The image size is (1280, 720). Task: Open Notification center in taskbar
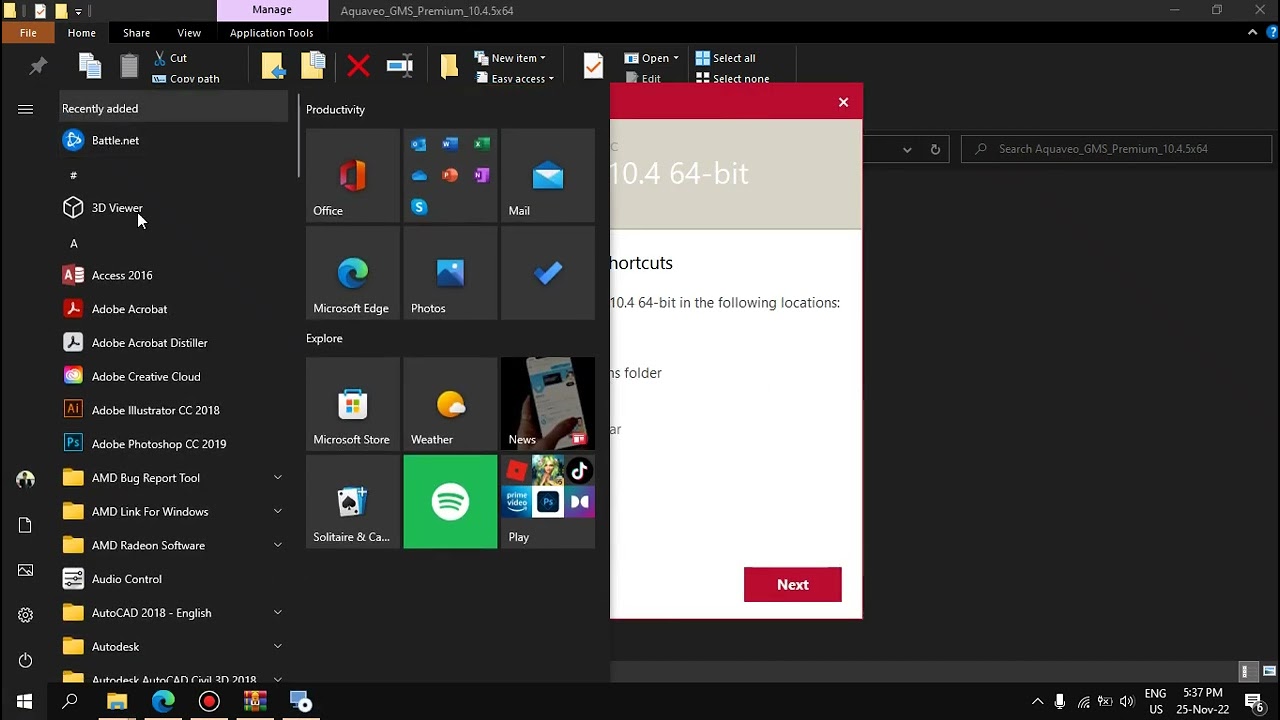pyautogui.click(x=1254, y=702)
